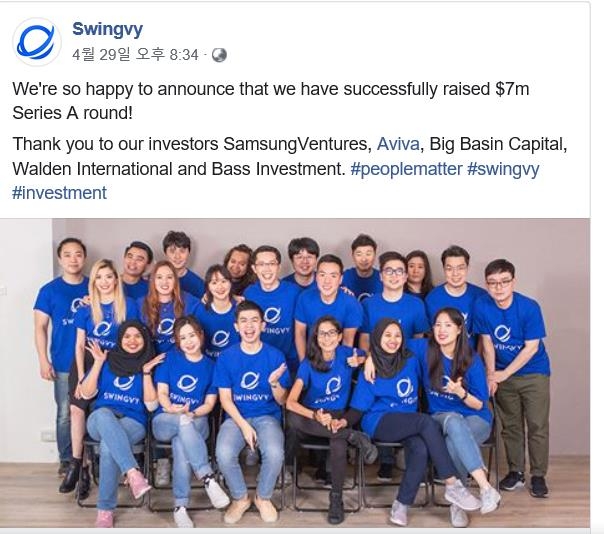
Task: Open the #investment hashtag
Action: click(x=59, y=192)
